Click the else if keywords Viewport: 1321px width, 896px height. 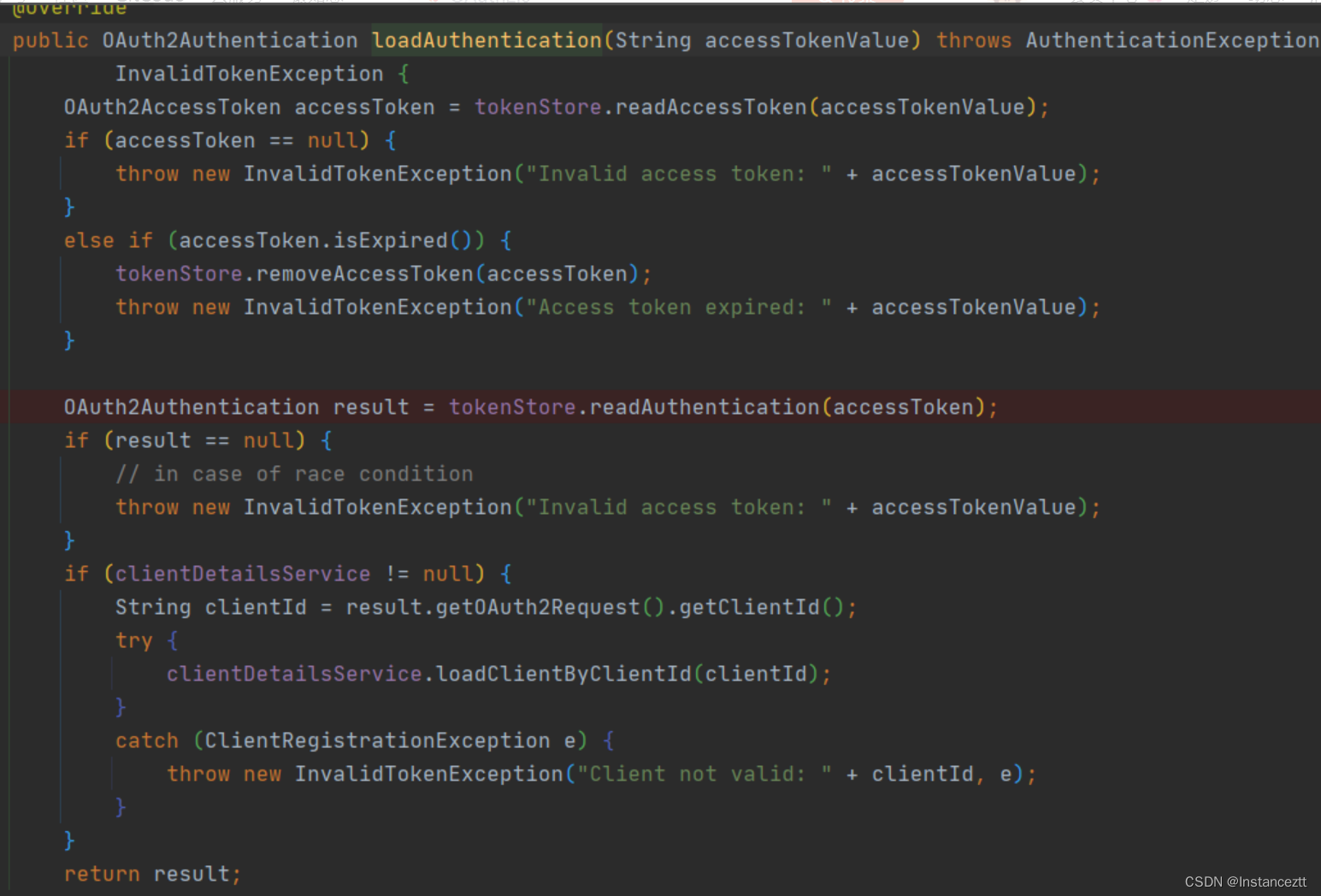[x=109, y=240]
